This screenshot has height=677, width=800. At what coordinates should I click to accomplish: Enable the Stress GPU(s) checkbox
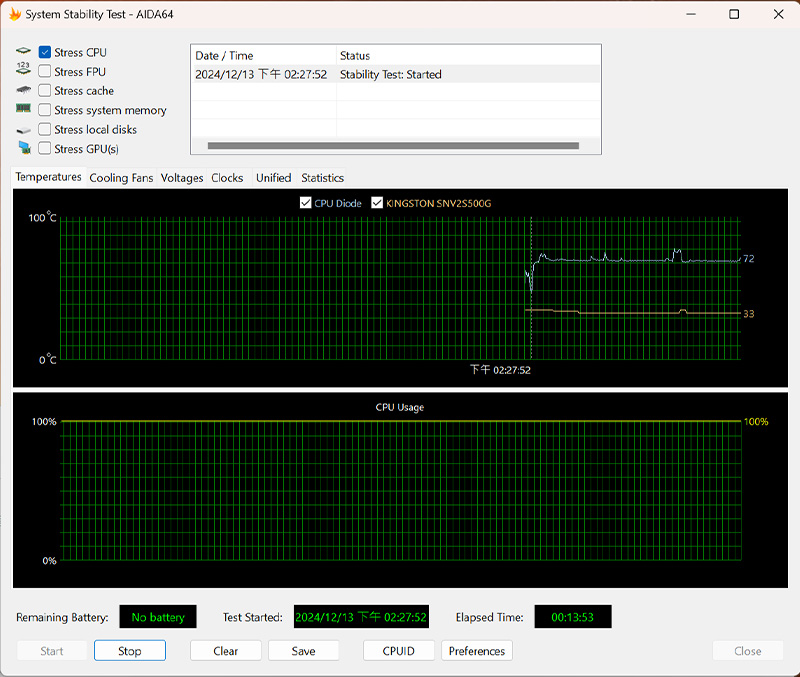click(45, 148)
